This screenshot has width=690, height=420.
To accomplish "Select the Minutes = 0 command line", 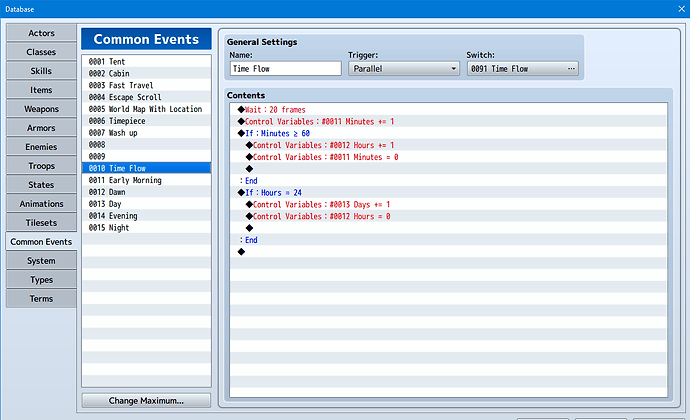I will 448,157.
